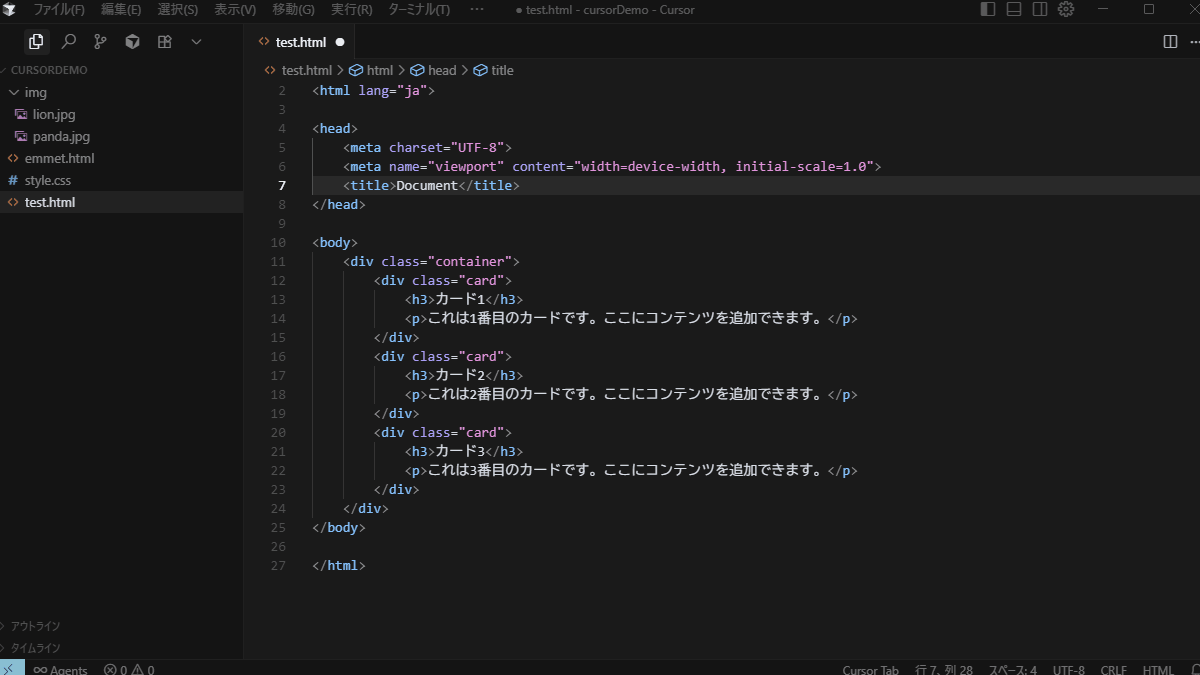Click title in the breadcrumb path

pyautogui.click(x=502, y=71)
